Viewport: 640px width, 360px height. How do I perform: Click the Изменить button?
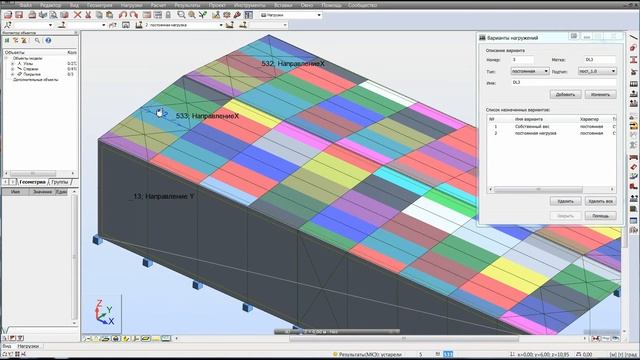(600, 94)
